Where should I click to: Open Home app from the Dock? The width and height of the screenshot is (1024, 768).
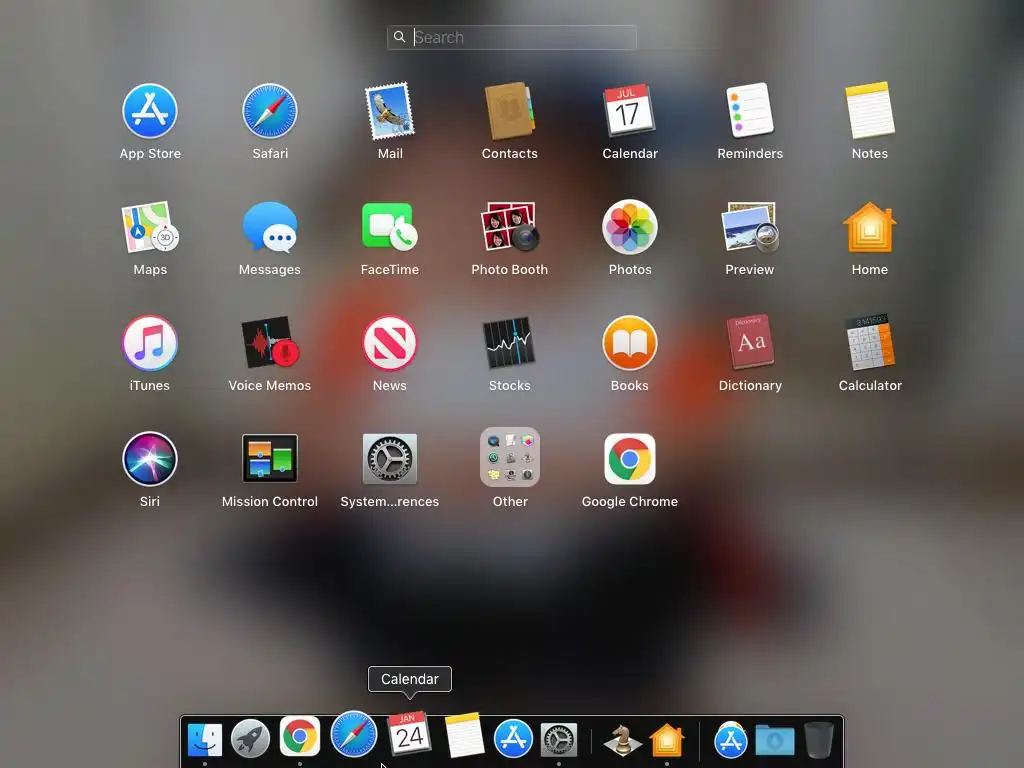667,740
